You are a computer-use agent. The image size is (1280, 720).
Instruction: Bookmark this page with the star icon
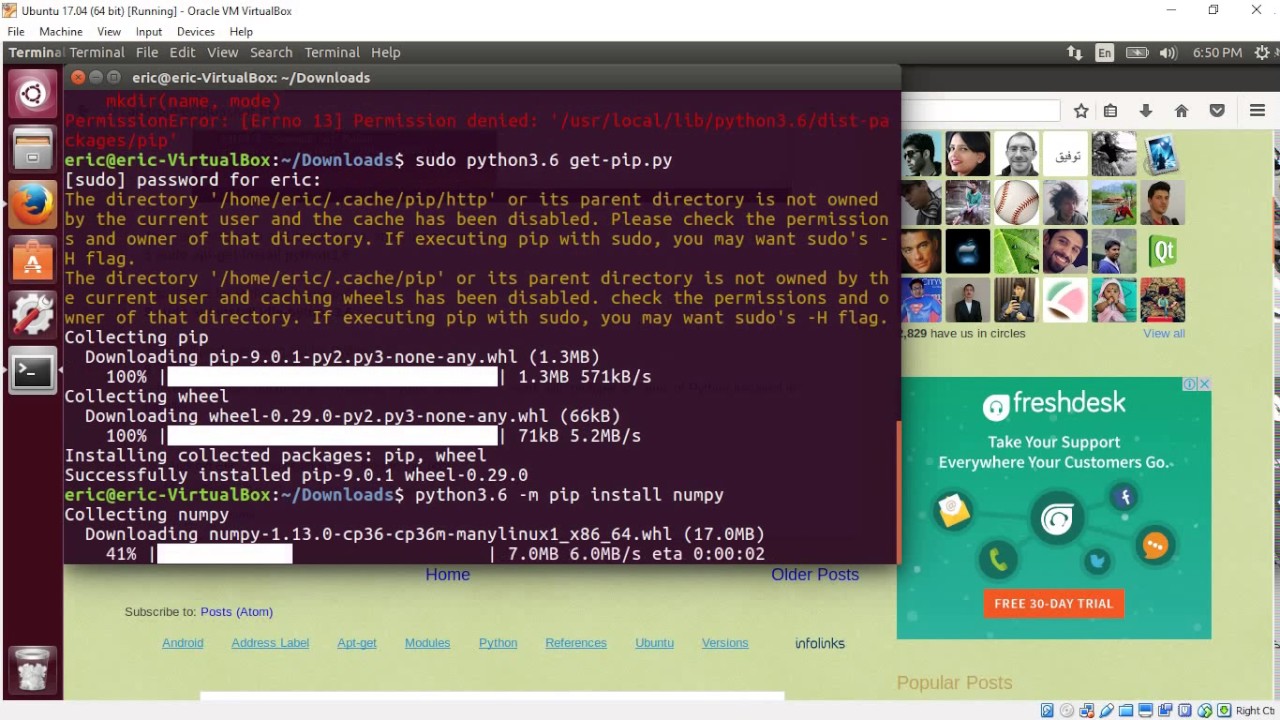click(1081, 111)
